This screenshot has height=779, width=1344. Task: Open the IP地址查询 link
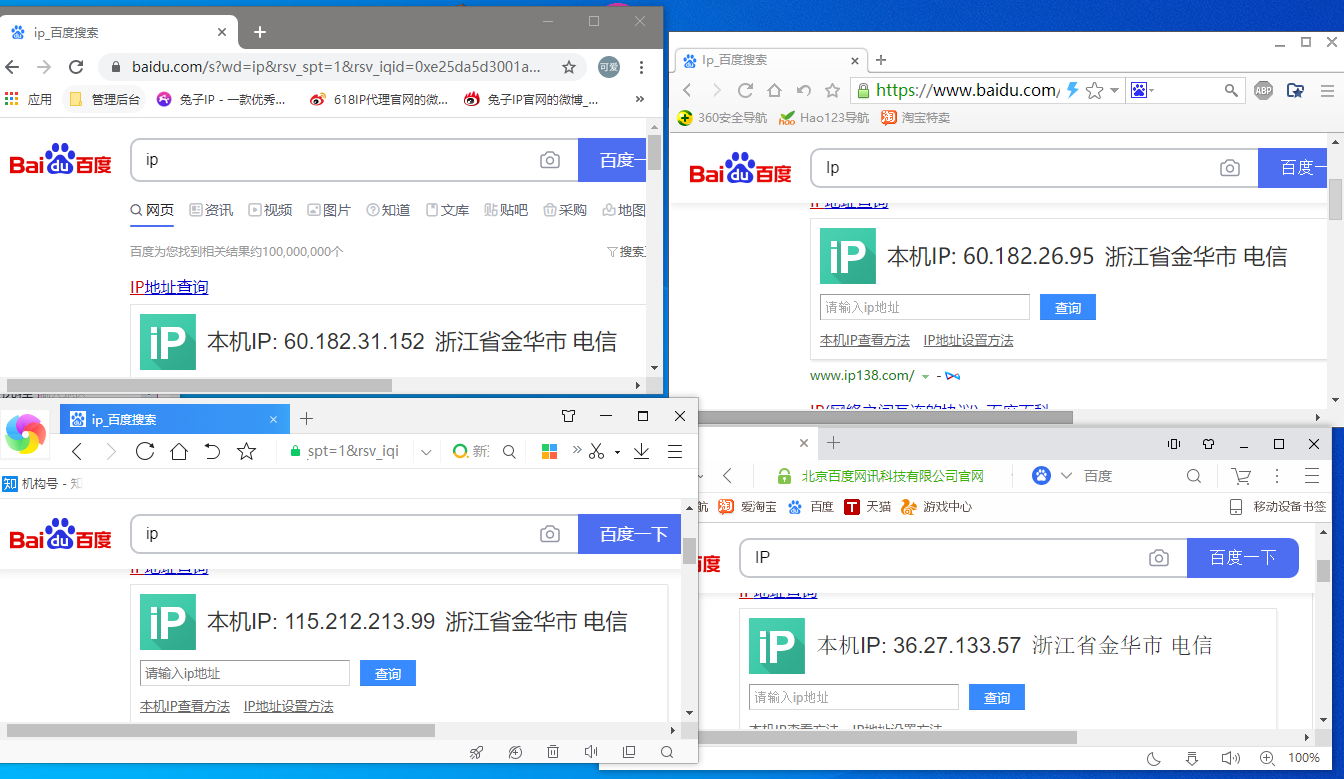pyautogui.click(x=169, y=287)
